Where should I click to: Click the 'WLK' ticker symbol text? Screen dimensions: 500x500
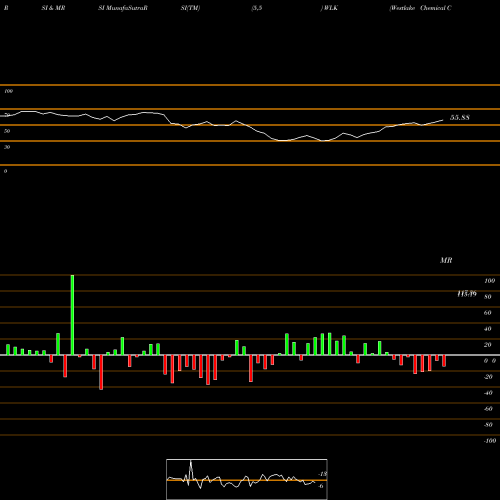click(x=331, y=8)
